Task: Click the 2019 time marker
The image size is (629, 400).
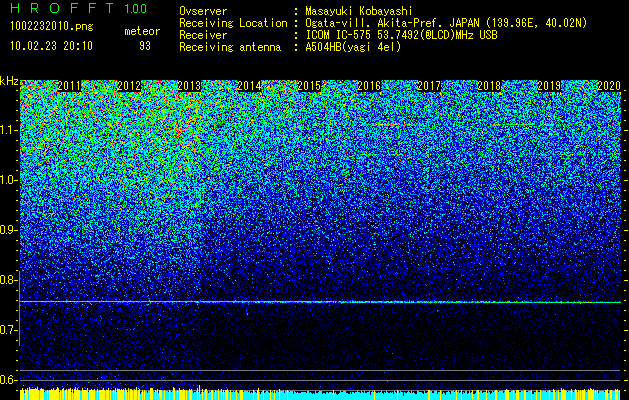Action: click(x=549, y=86)
